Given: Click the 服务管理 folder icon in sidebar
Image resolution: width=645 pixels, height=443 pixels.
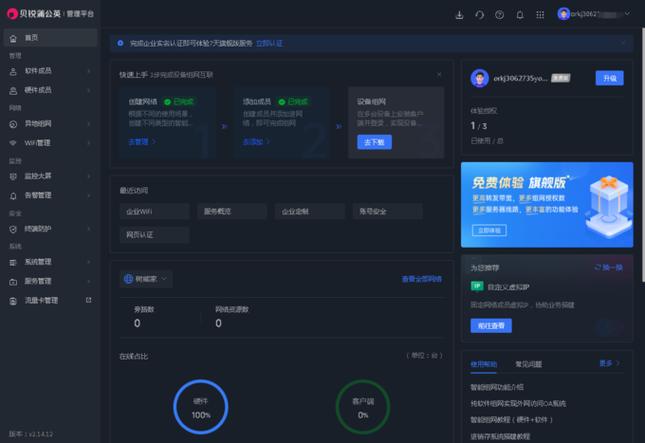Looking at the screenshot, I should (13, 282).
